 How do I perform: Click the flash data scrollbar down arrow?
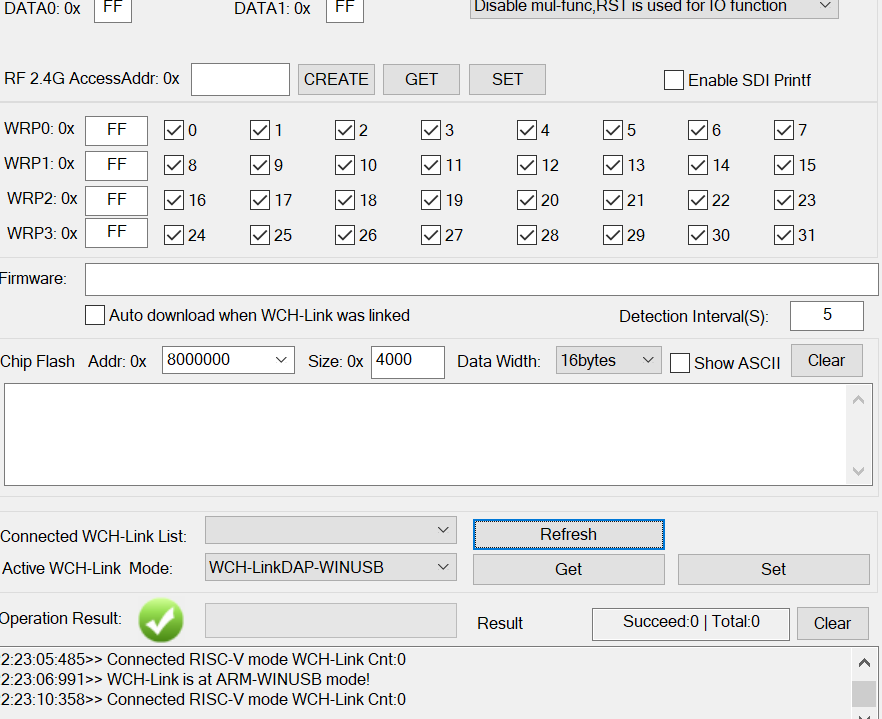coord(858,471)
